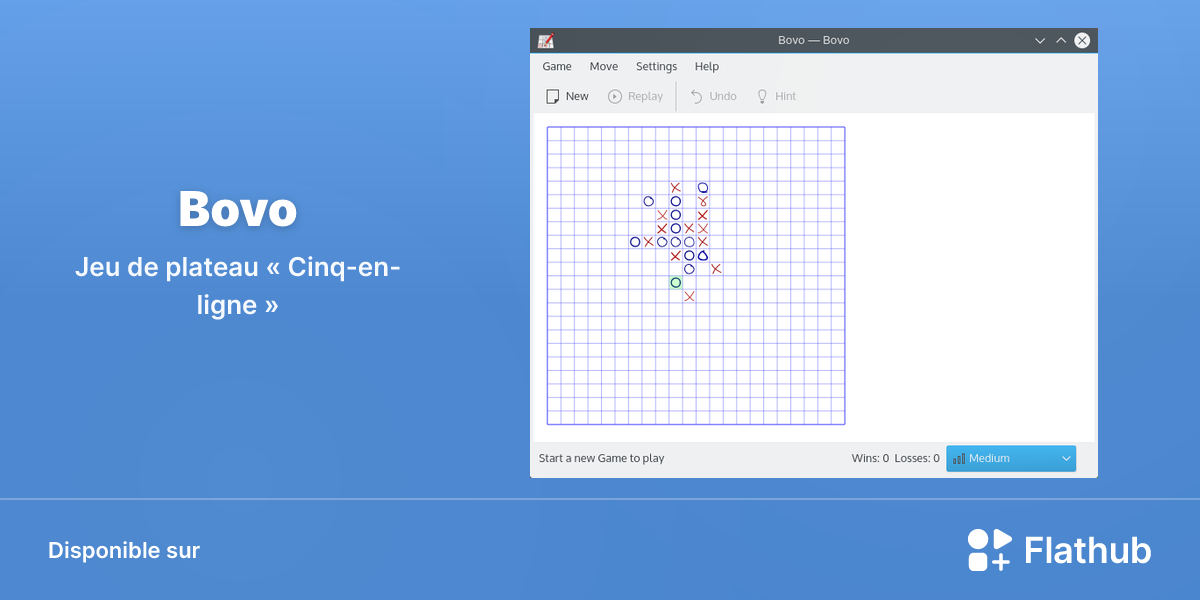Open the Move menu

click(604, 66)
